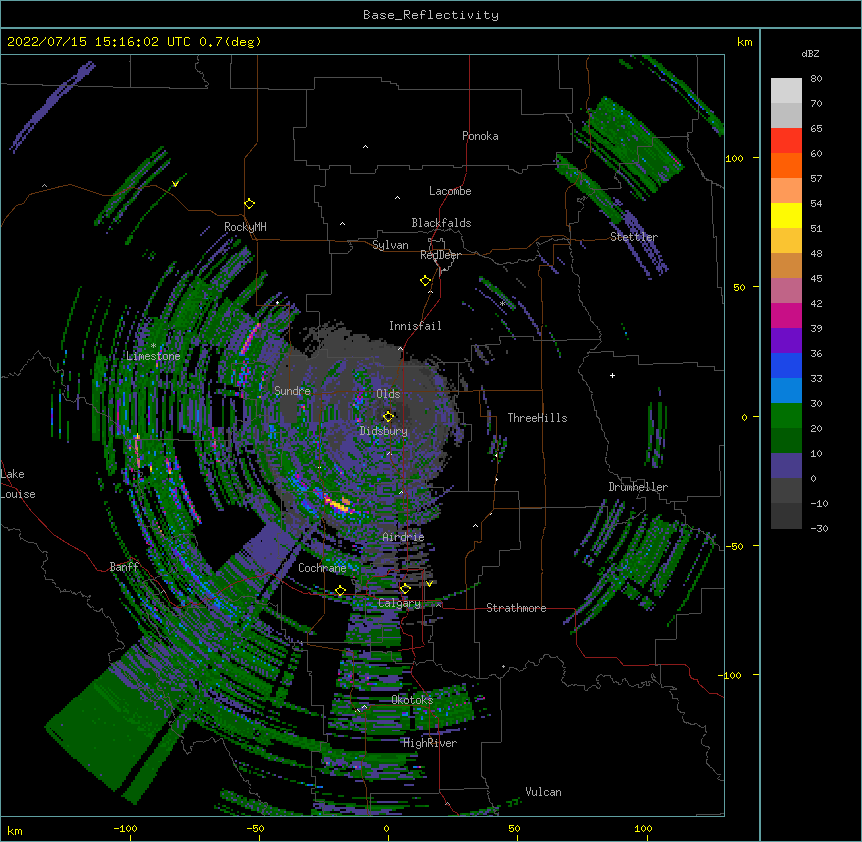
Task: Click the 0.7(deg) elevation angle text
Action: [230, 42]
